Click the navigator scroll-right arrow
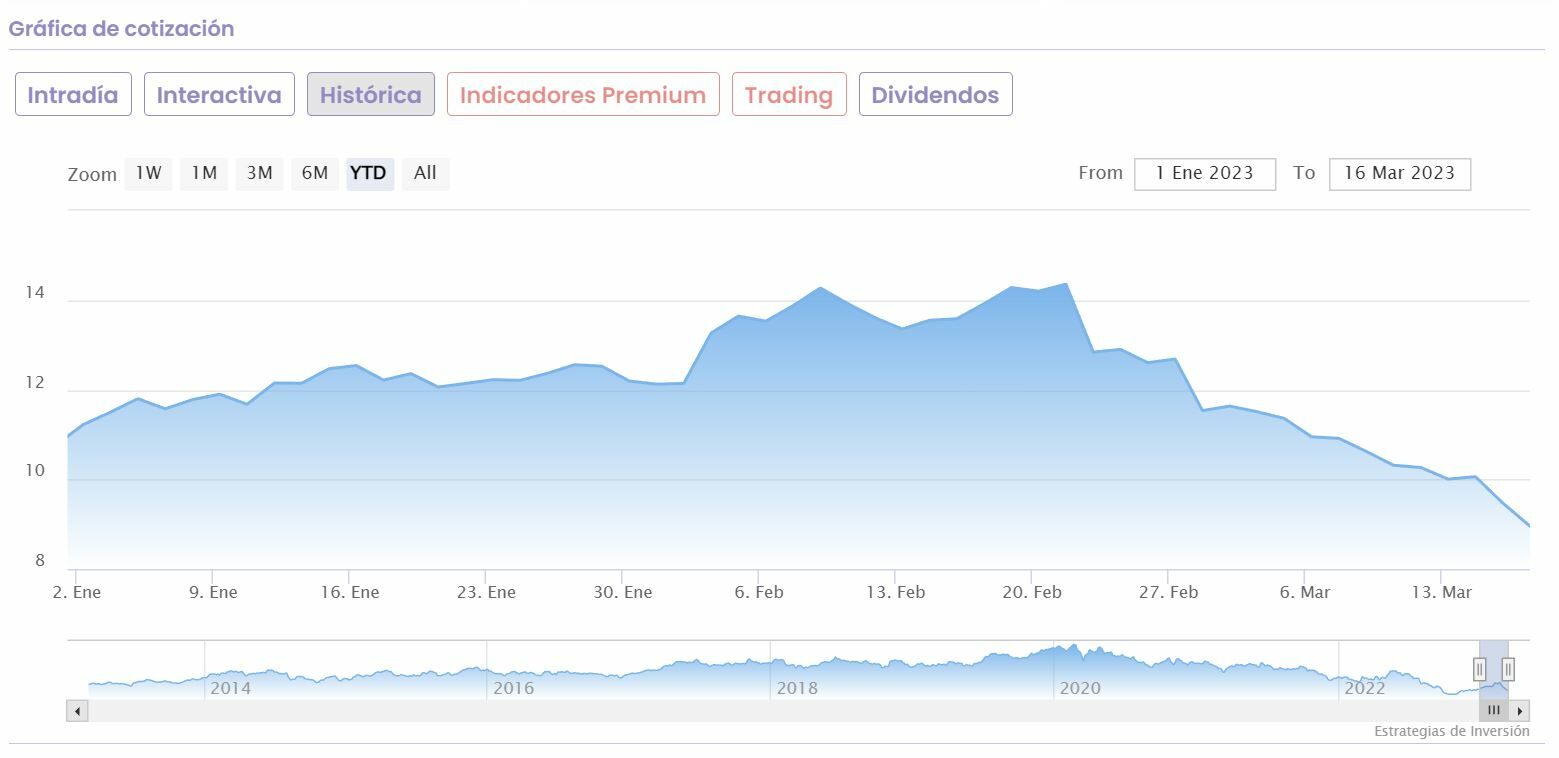The image size is (1559, 758). tap(1520, 711)
